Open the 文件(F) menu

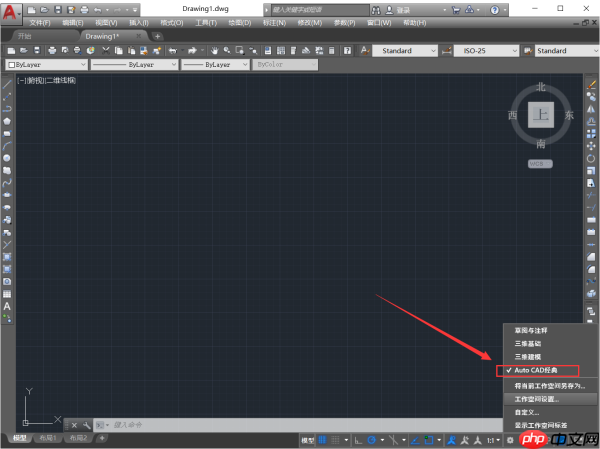pos(40,23)
